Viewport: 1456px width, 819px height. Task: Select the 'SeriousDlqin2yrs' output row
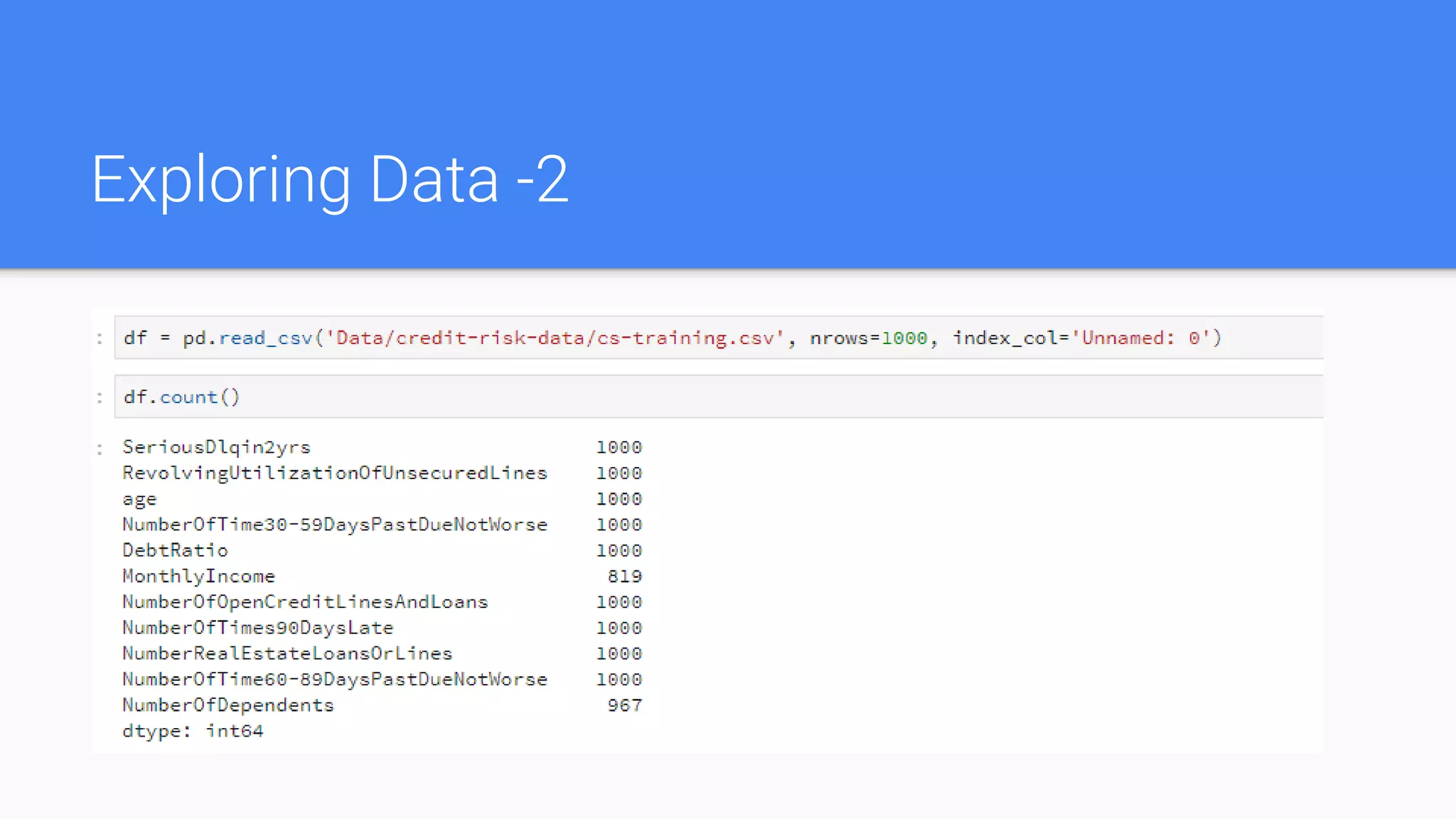point(382,447)
